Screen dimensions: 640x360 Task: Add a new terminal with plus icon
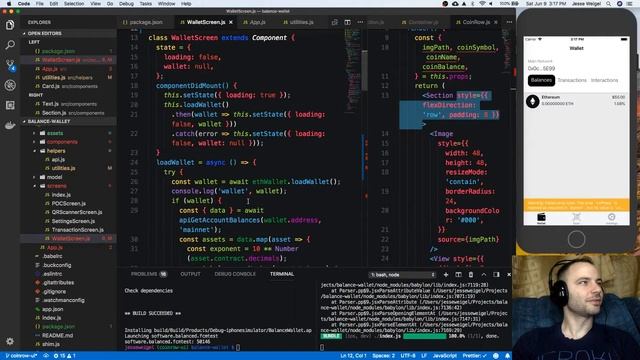click(x=446, y=275)
